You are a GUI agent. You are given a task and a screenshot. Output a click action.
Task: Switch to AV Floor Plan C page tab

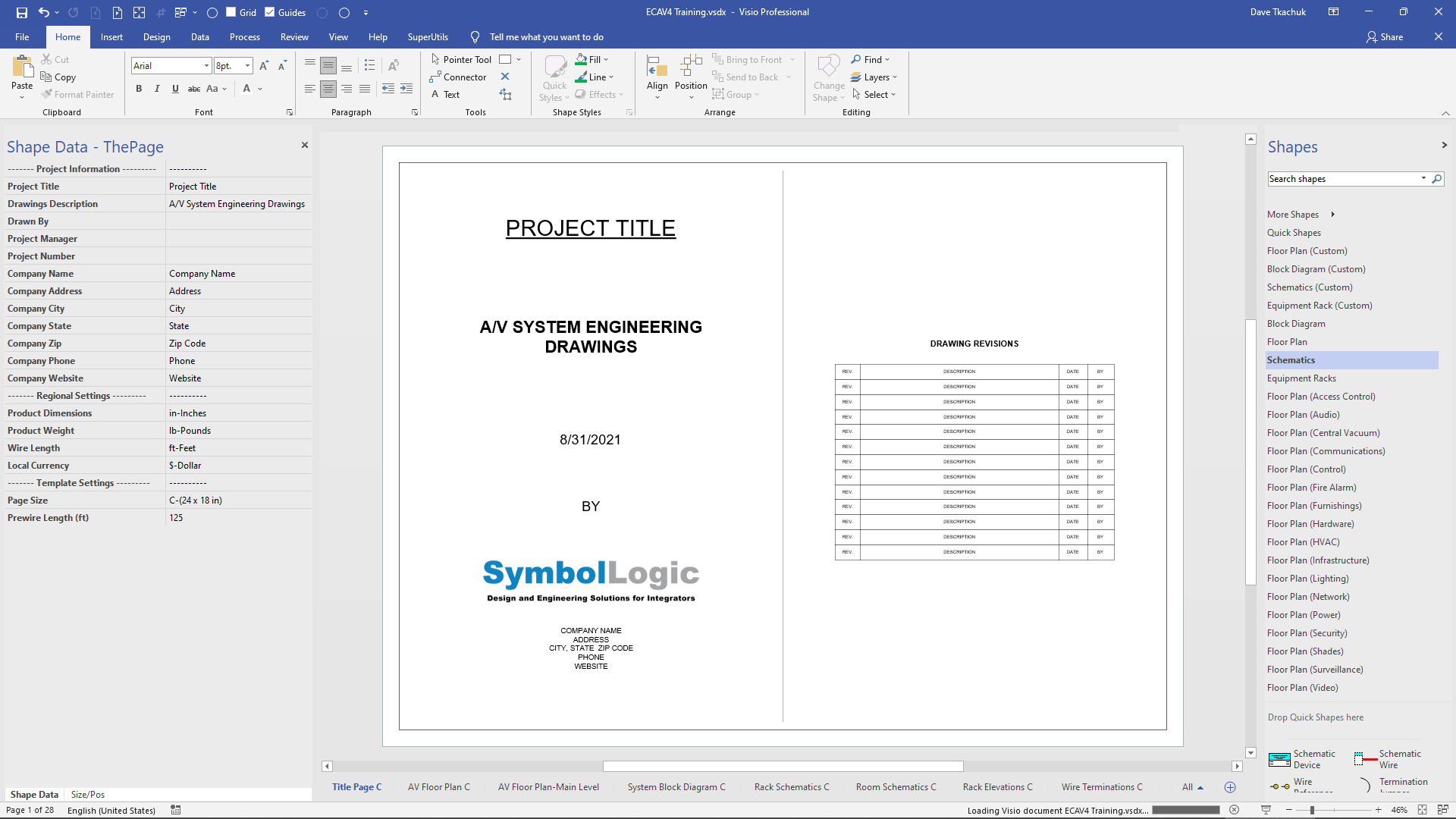(x=438, y=787)
